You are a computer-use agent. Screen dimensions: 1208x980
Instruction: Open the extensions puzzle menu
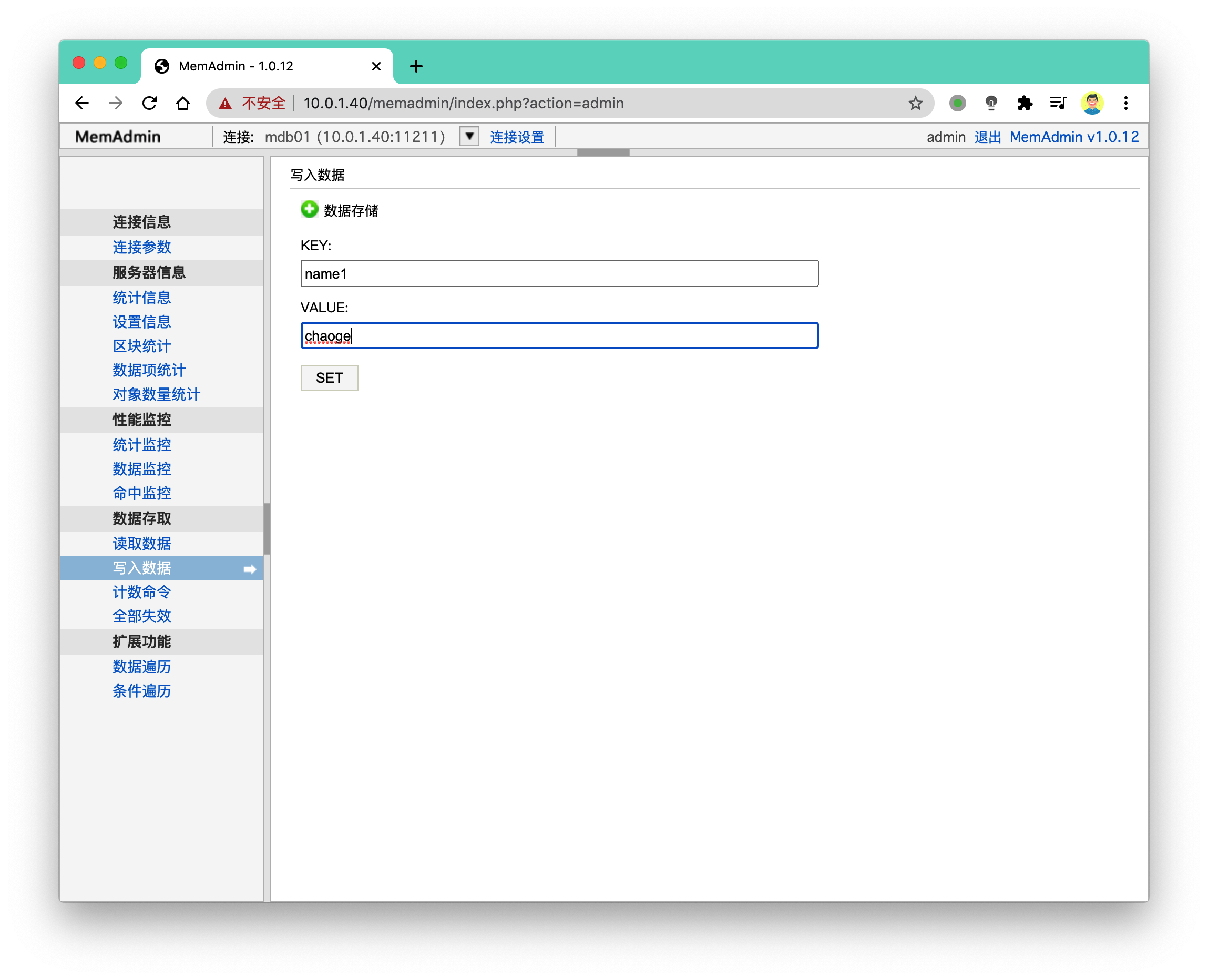coord(1025,103)
